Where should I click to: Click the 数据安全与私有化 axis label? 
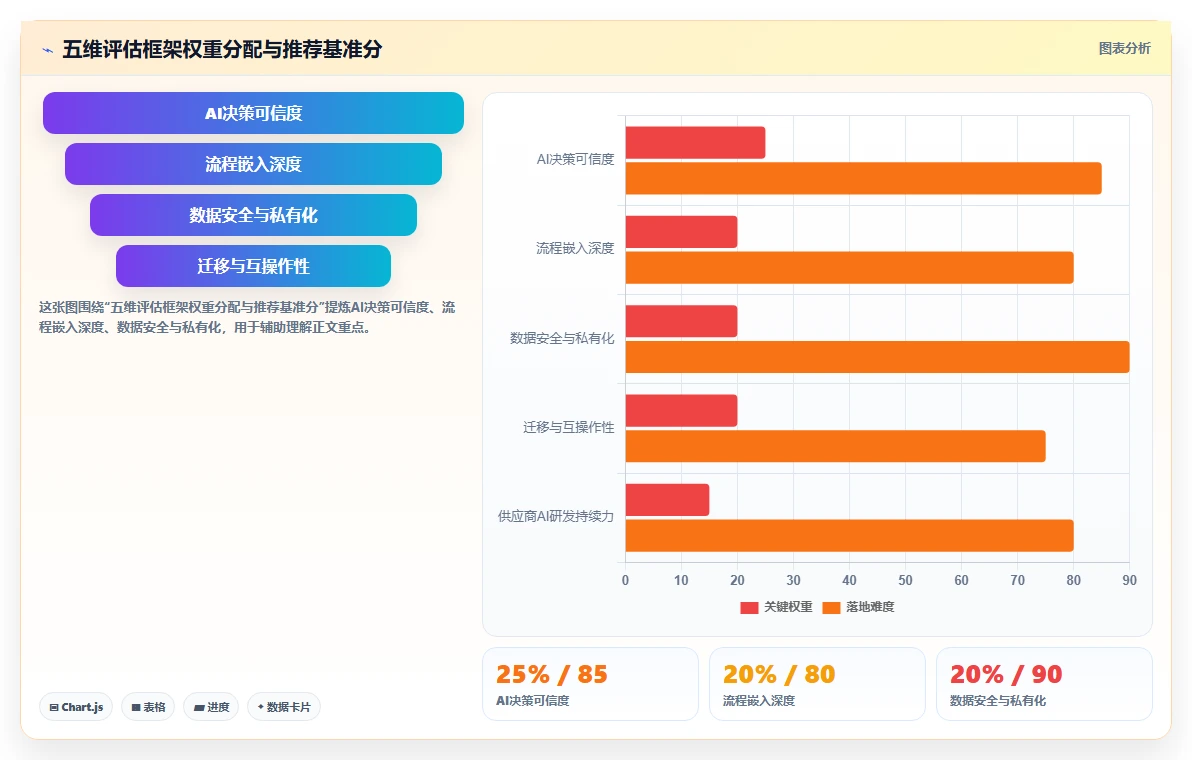point(562,338)
